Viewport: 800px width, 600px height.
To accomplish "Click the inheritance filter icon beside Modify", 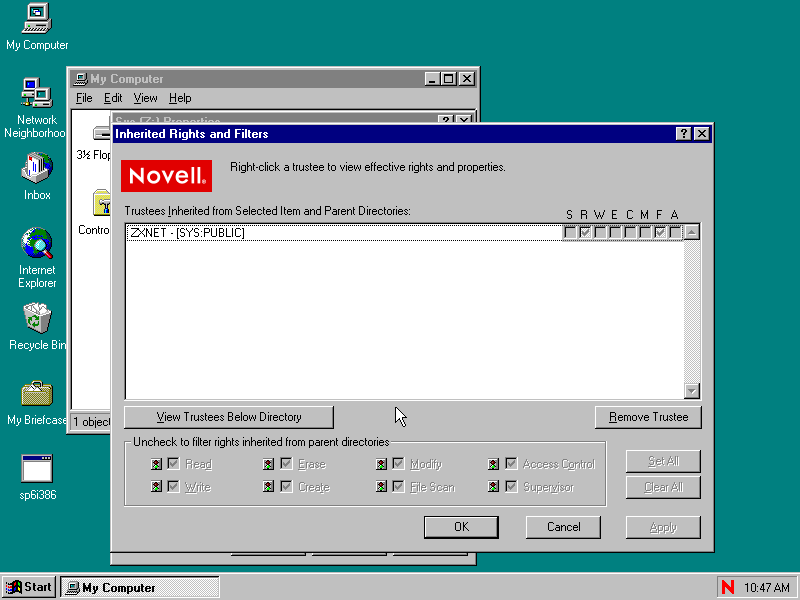I will 381,464.
